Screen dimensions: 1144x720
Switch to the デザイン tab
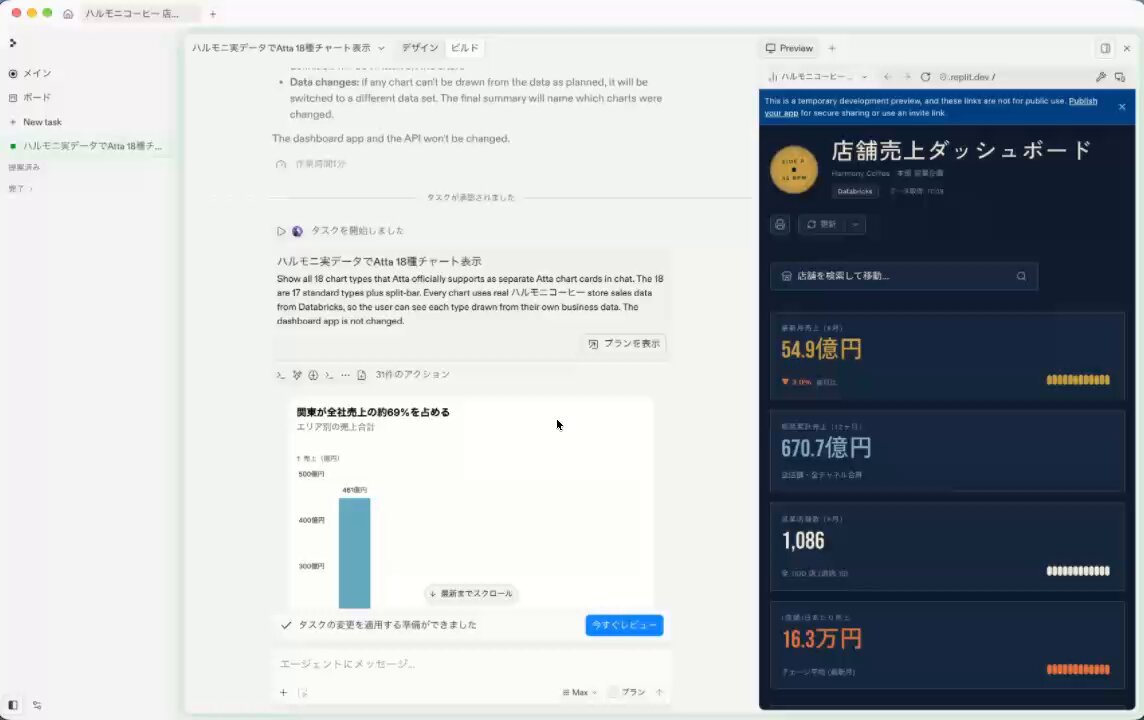pyautogui.click(x=420, y=48)
